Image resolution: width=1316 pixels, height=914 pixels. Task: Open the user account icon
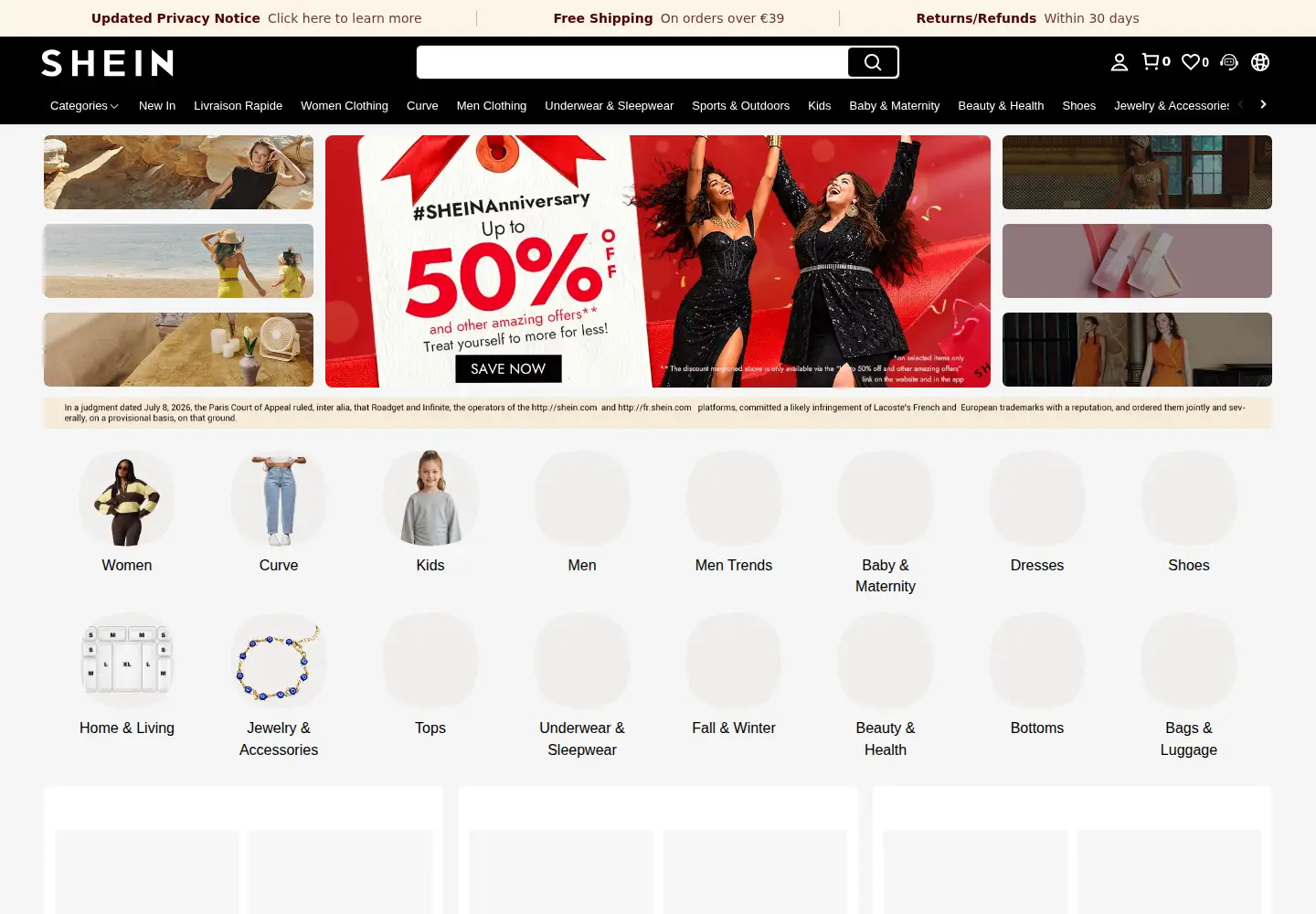tap(1120, 62)
